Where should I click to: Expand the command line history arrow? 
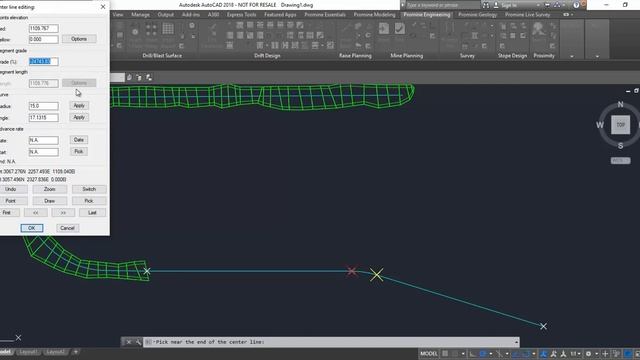coord(516,342)
